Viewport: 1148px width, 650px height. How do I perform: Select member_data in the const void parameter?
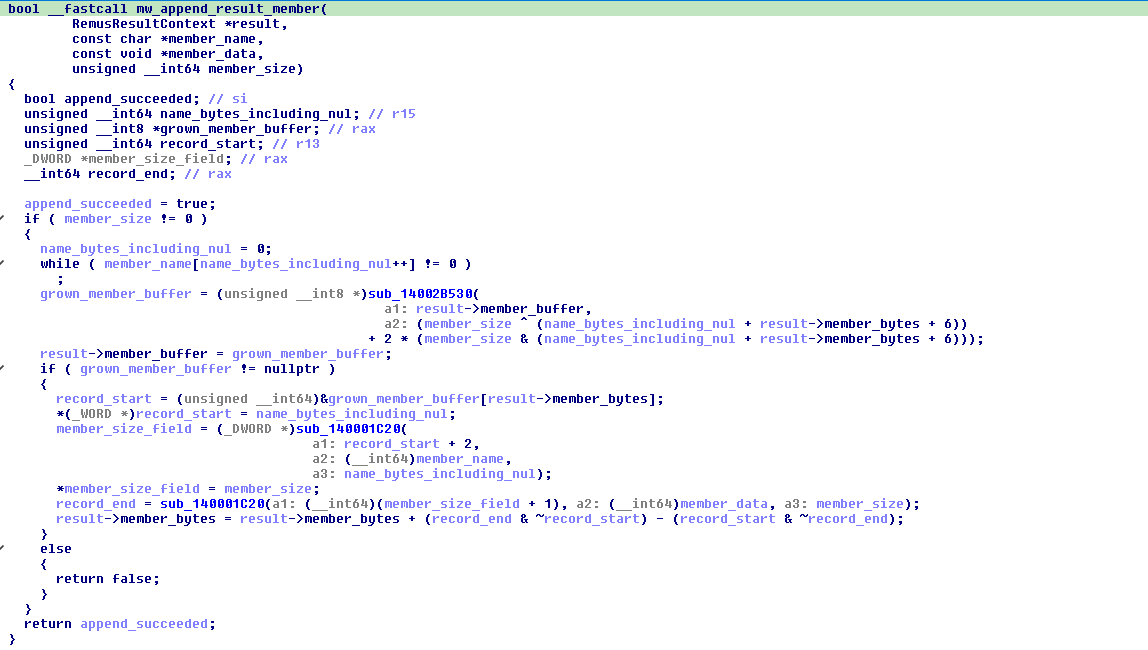[212, 53]
